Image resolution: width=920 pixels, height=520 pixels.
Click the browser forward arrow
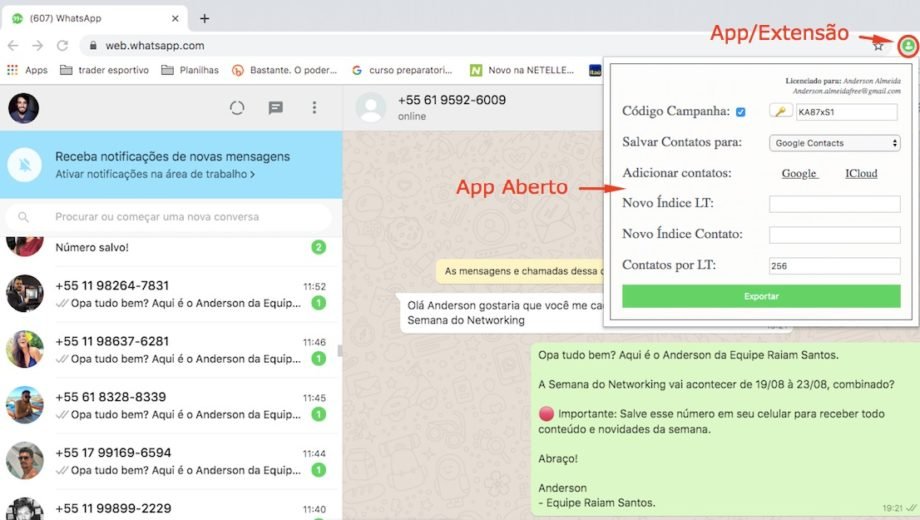click(x=38, y=45)
